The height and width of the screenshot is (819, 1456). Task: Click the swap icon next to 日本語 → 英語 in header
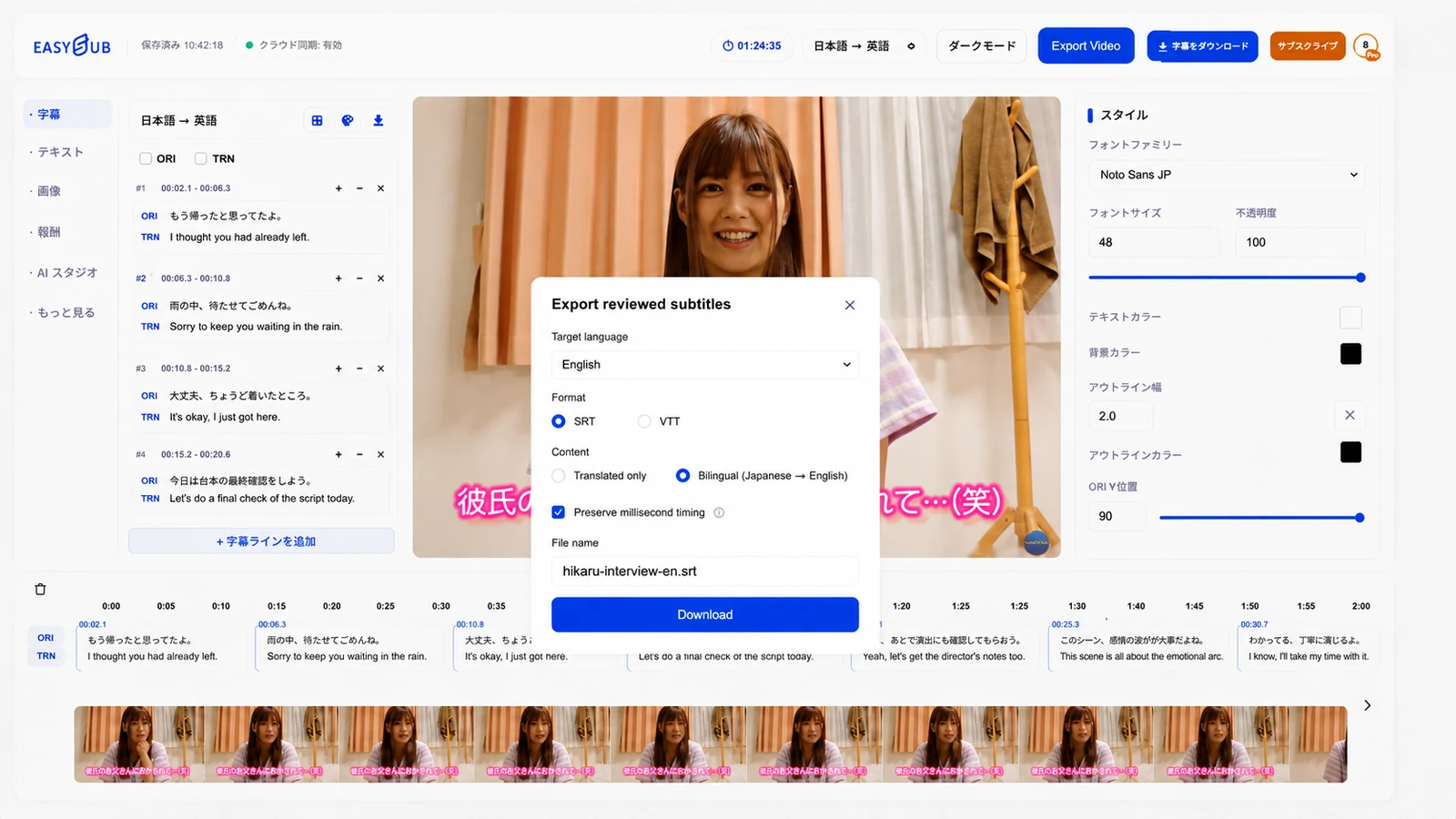911,46
